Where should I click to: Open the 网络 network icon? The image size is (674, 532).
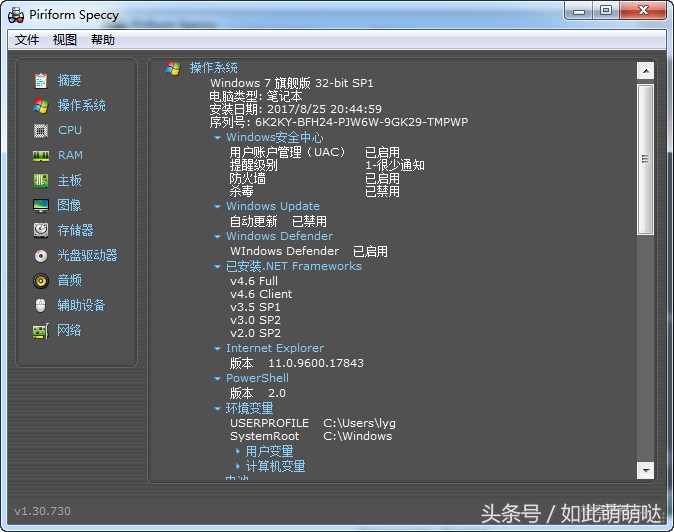pos(41,331)
